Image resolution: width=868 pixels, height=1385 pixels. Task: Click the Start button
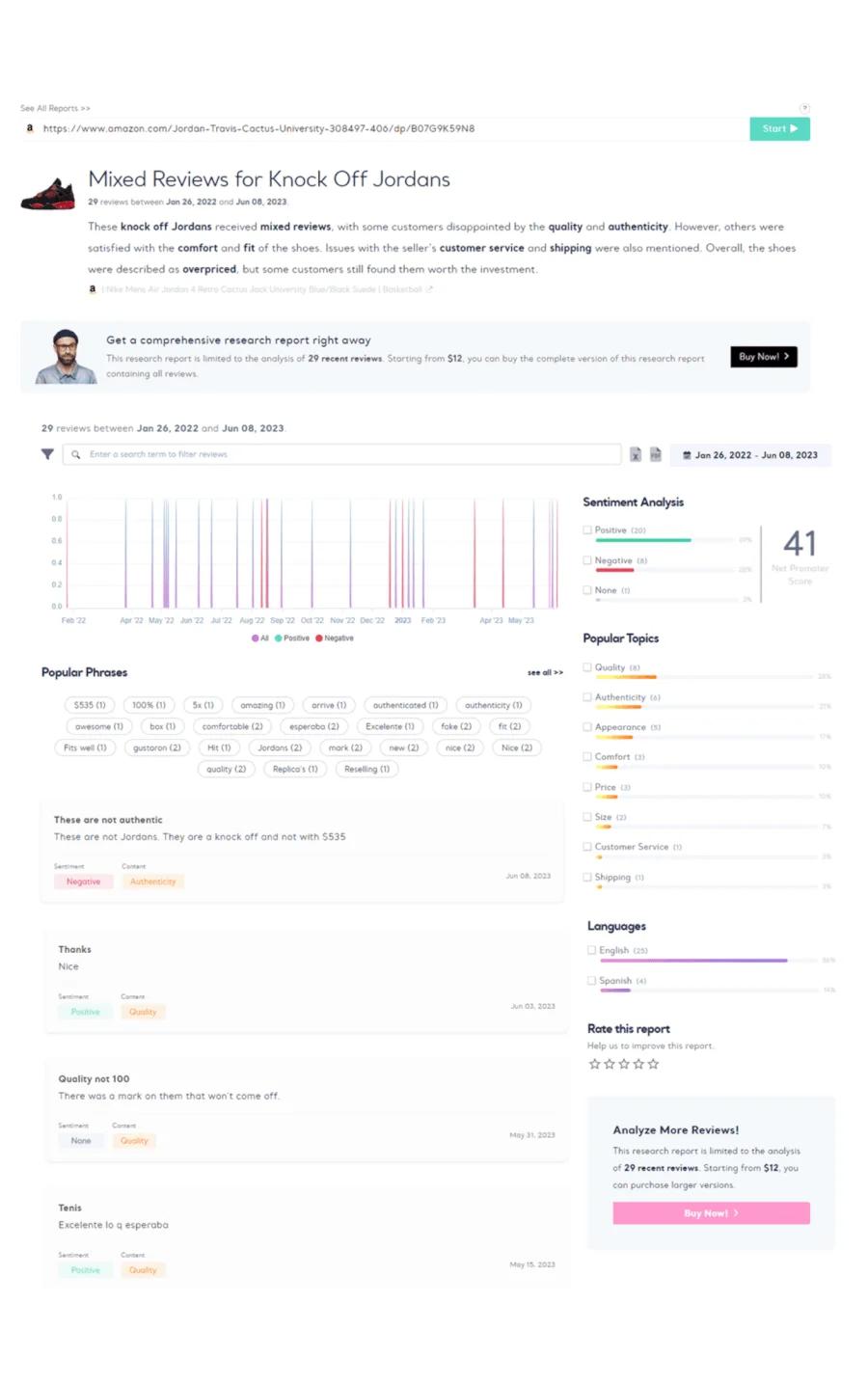[779, 128]
